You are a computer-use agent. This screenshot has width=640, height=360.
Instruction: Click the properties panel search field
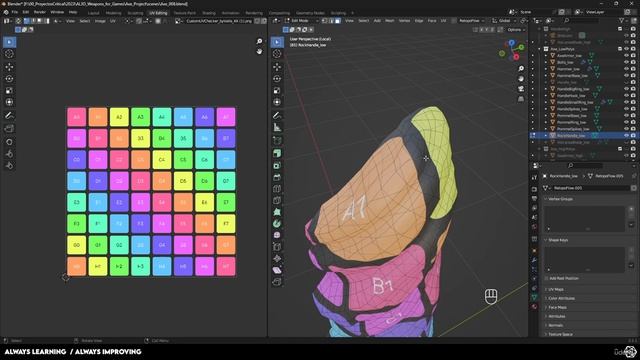click(x=584, y=165)
